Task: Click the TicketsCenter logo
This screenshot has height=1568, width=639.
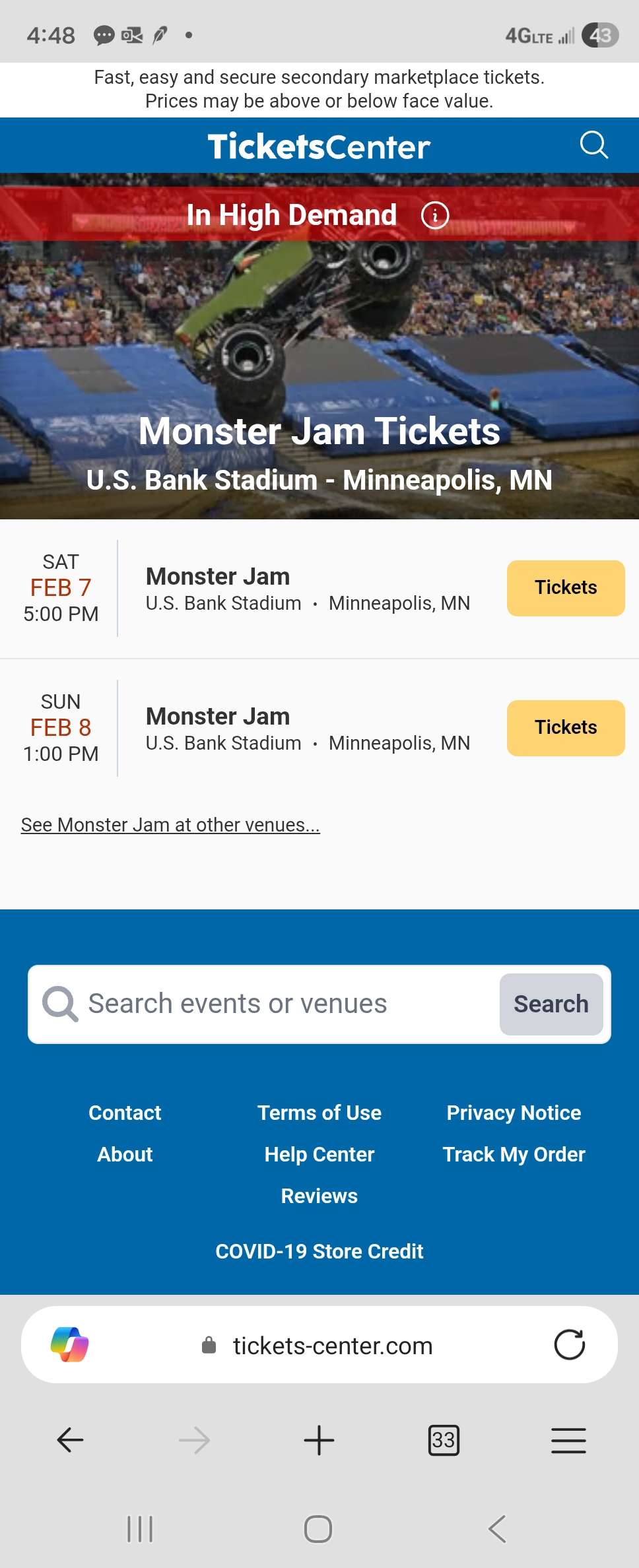Action: click(319, 147)
